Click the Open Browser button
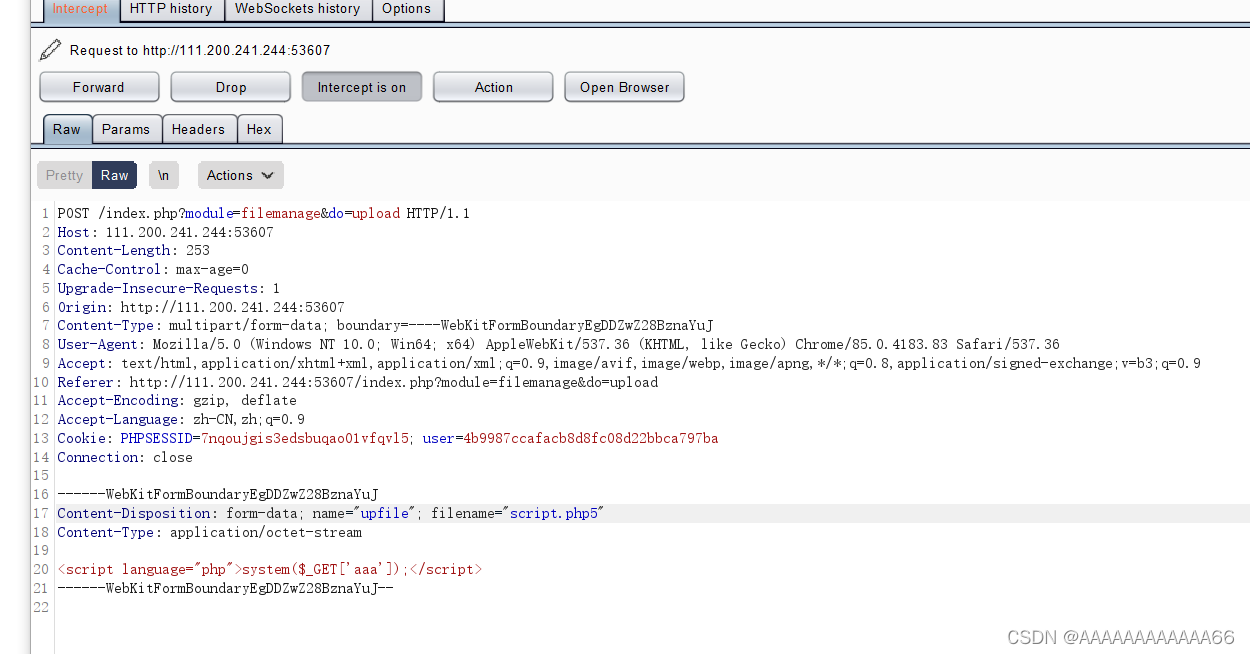Viewport: 1250px width, 654px height. coord(624,87)
